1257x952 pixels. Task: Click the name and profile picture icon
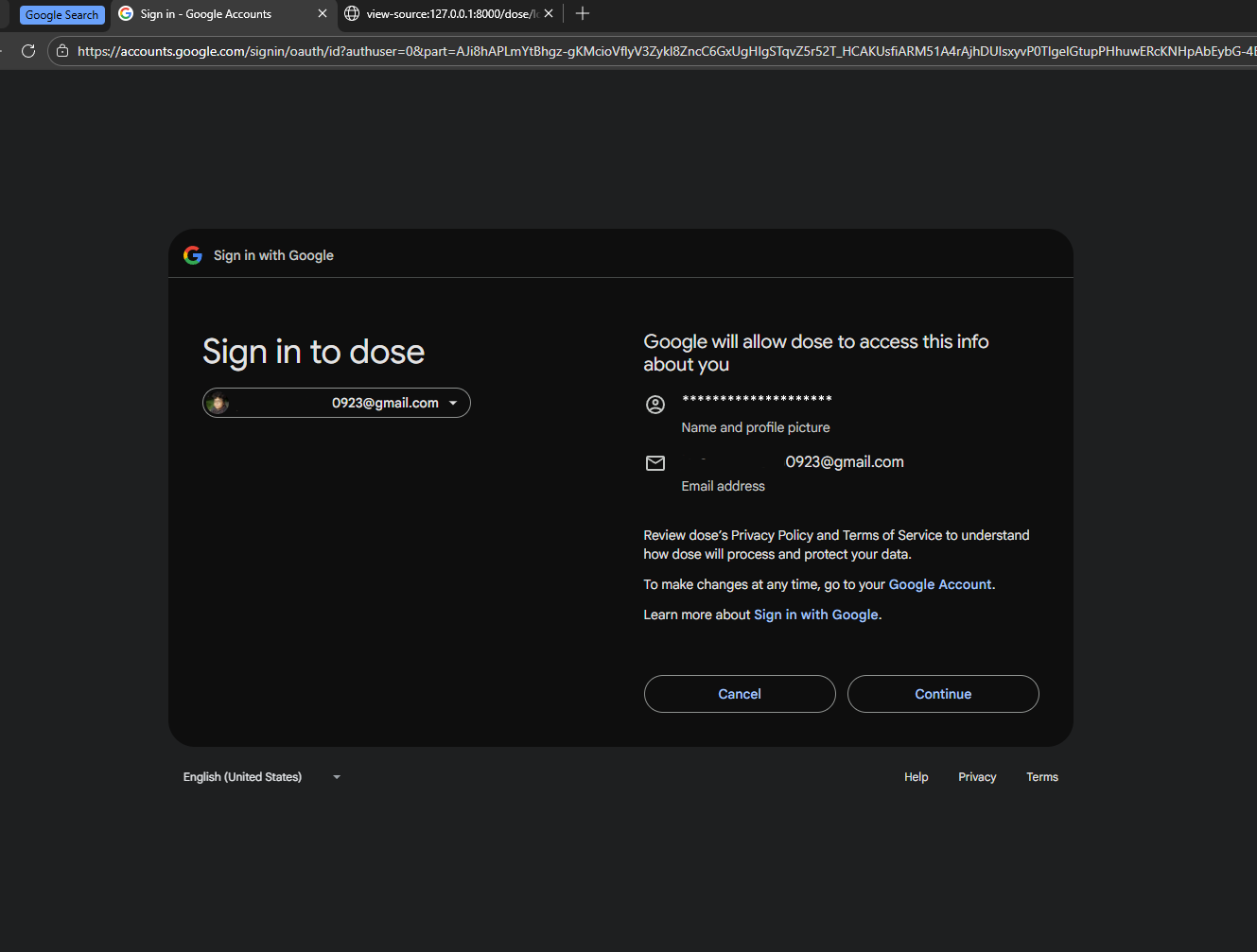[655, 405]
